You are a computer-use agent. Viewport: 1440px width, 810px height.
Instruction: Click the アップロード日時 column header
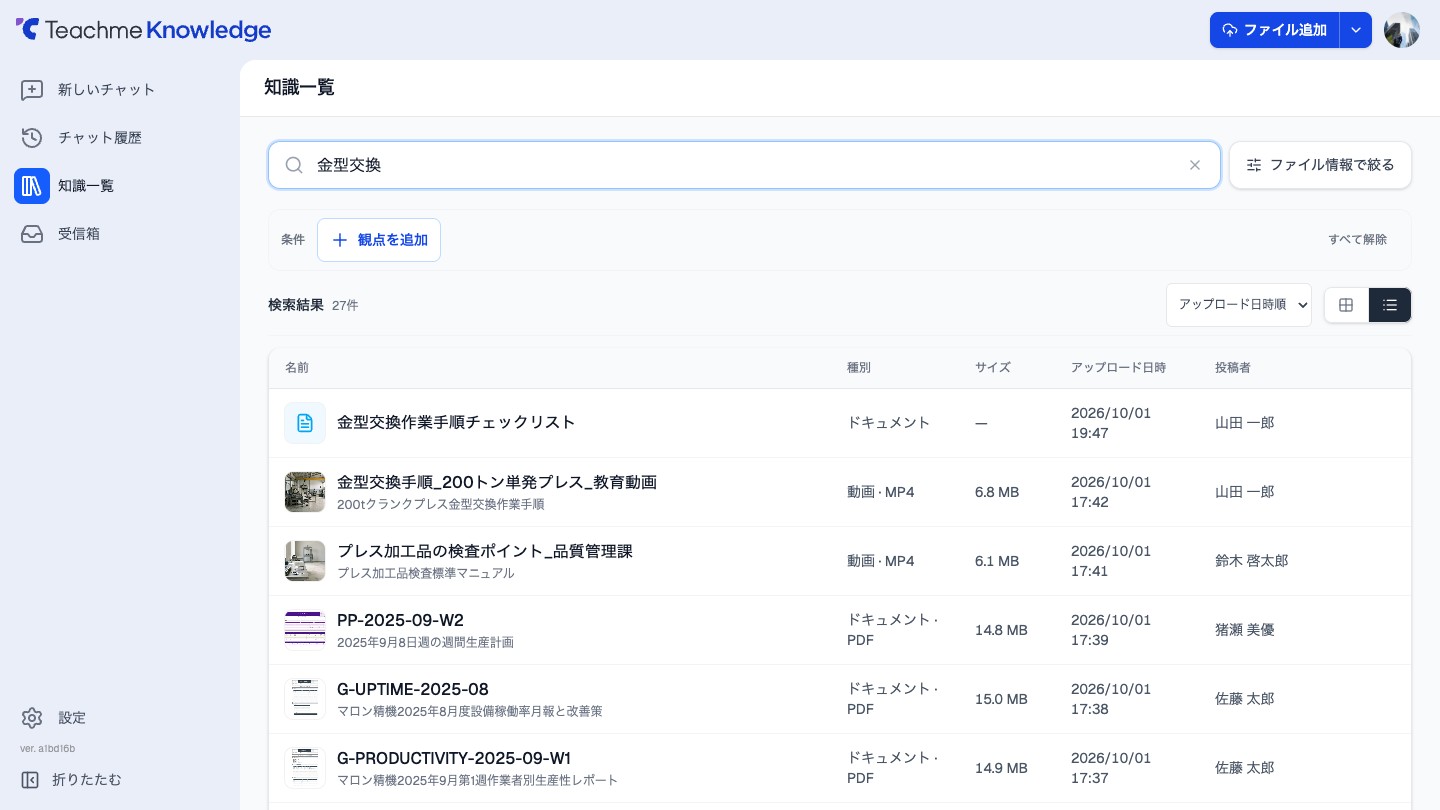pos(1118,368)
